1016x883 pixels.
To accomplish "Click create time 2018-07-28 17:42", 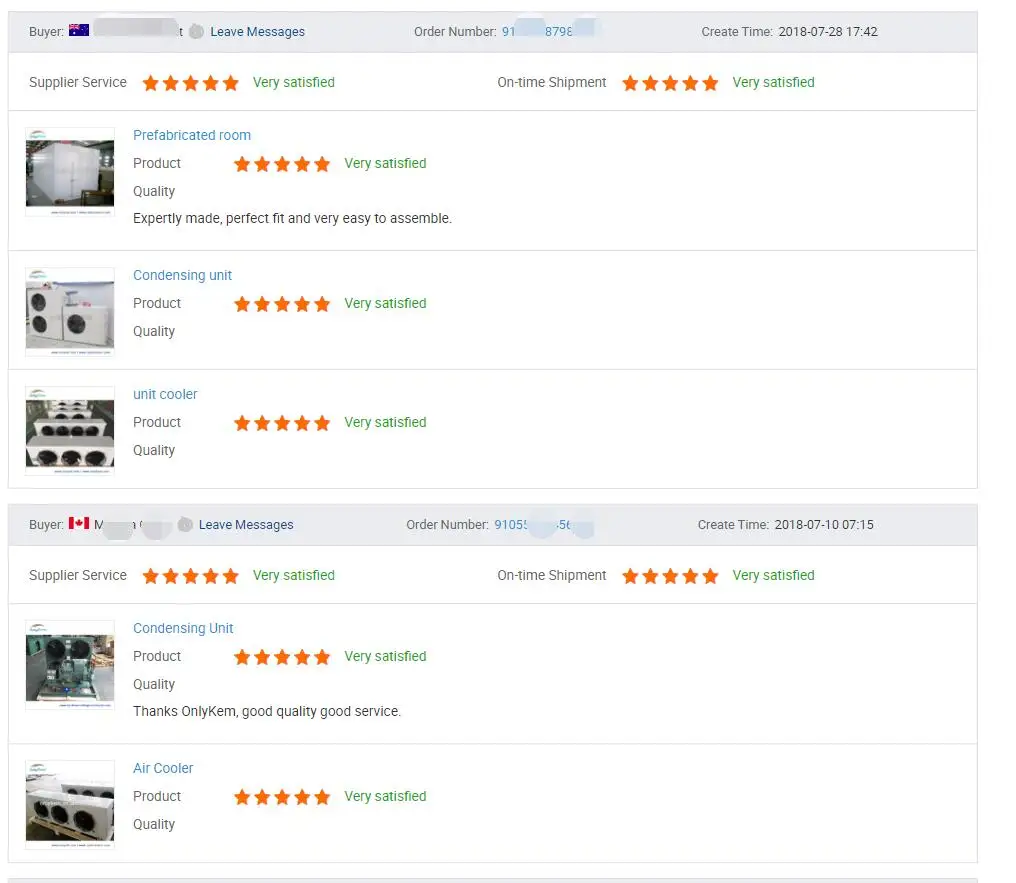I will pyautogui.click(x=827, y=32).
